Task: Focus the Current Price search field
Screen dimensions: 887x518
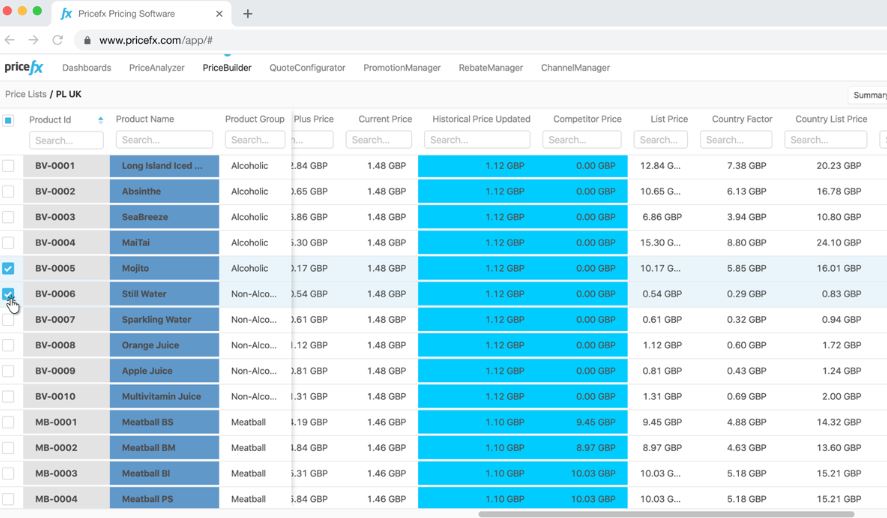Action: coord(378,140)
